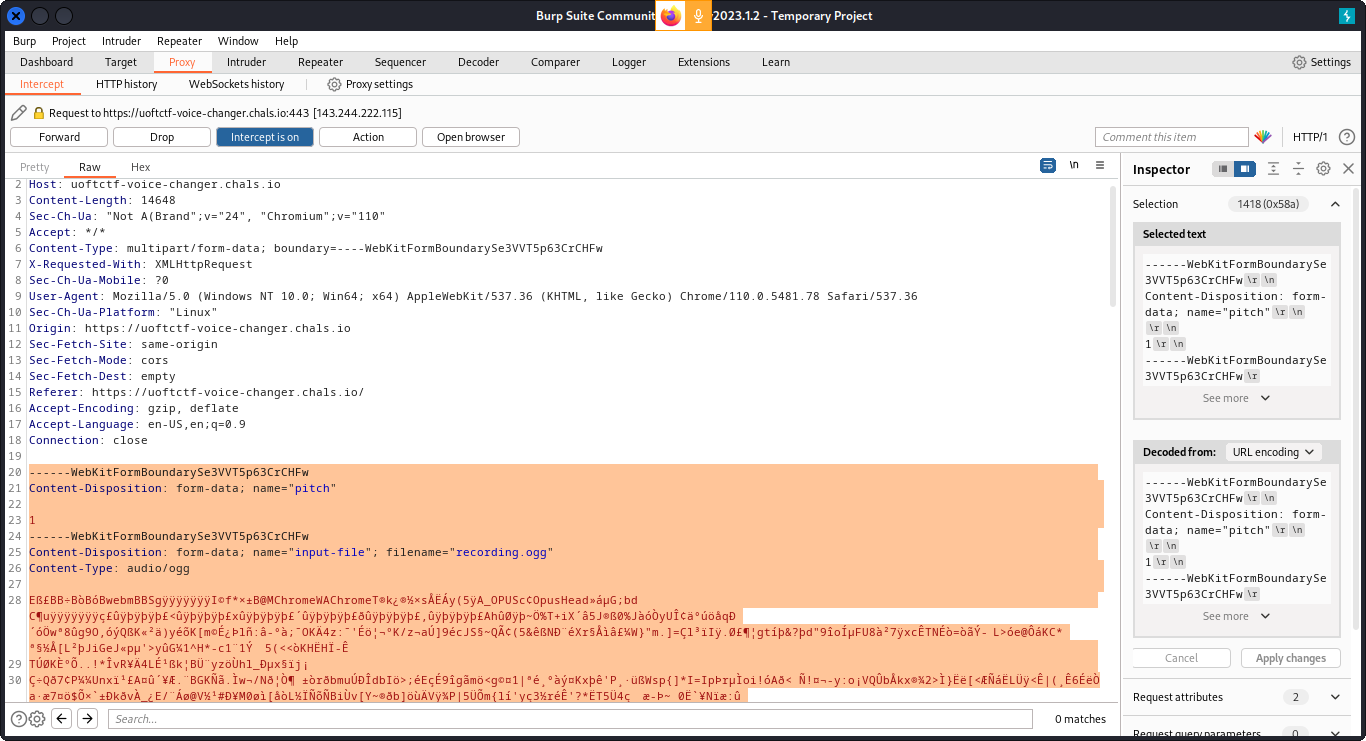Open the Decoded from URL encoding dropdown
The image size is (1366, 741).
click(1273, 452)
